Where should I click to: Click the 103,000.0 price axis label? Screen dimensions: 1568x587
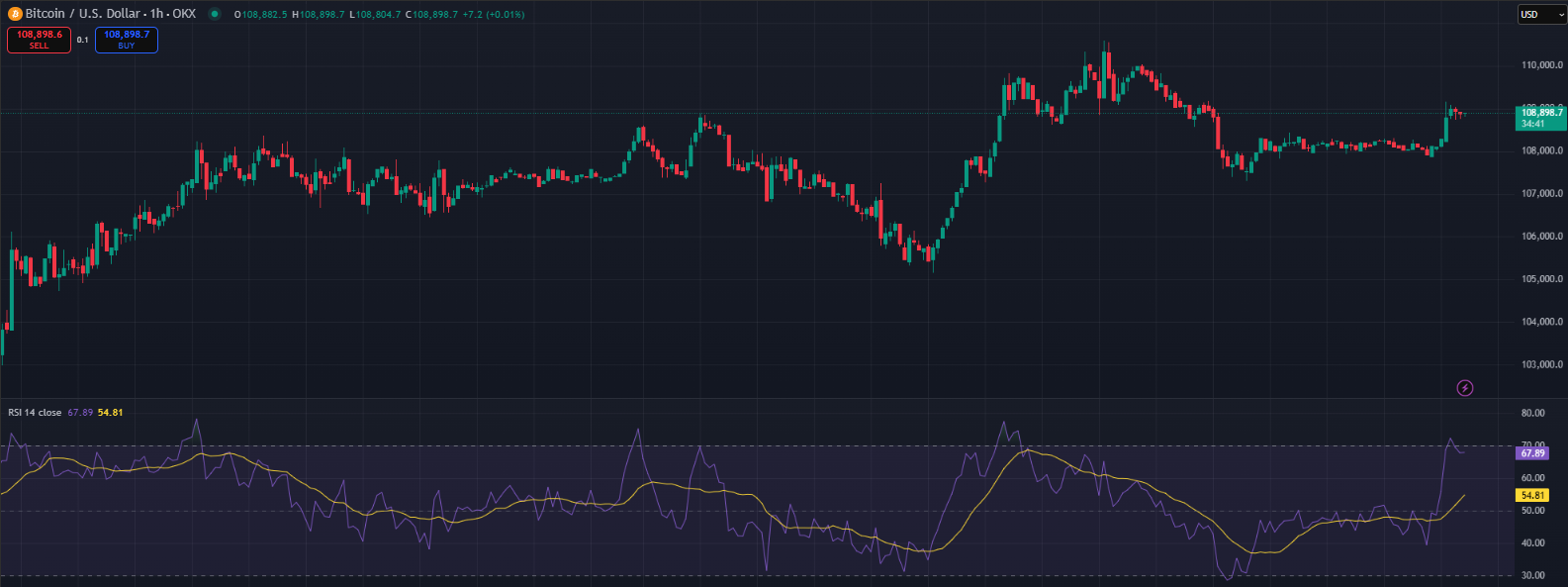click(1541, 364)
